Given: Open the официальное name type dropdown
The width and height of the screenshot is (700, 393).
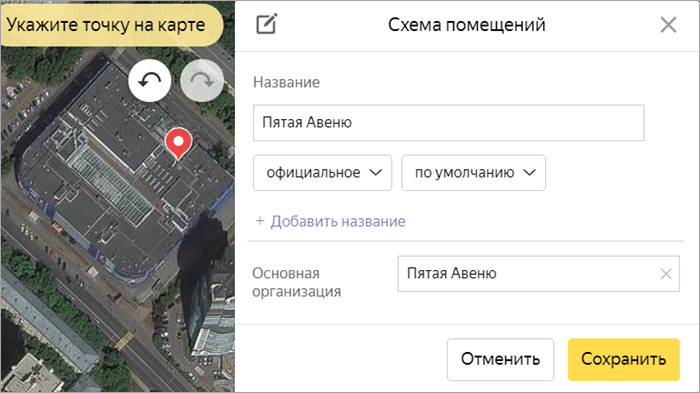Looking at the screenshot, I should click(322, 173).
